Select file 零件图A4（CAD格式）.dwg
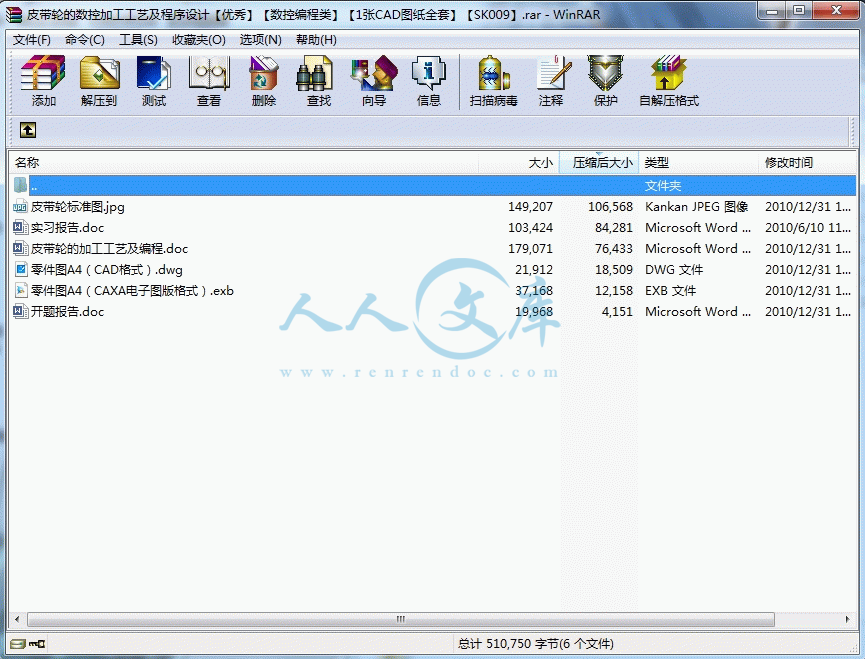The width and height of the screenshot is (865, 659). point(106,270)
